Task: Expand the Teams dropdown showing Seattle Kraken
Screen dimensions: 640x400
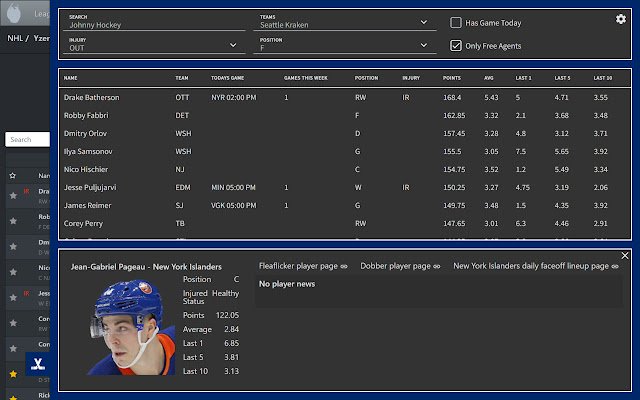Action: (x=344, y=22)
